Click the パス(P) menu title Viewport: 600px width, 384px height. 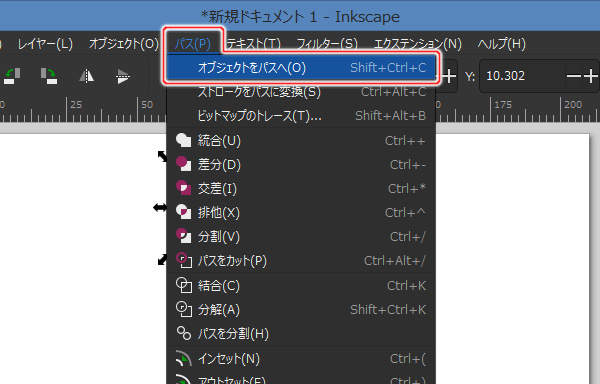pos(192,44)
